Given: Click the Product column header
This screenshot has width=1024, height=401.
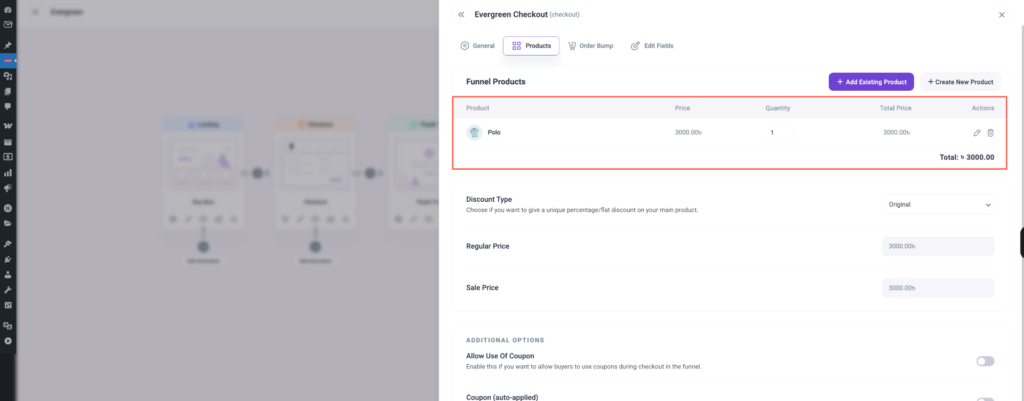Looking at the screenshot, I should [477, 108].
